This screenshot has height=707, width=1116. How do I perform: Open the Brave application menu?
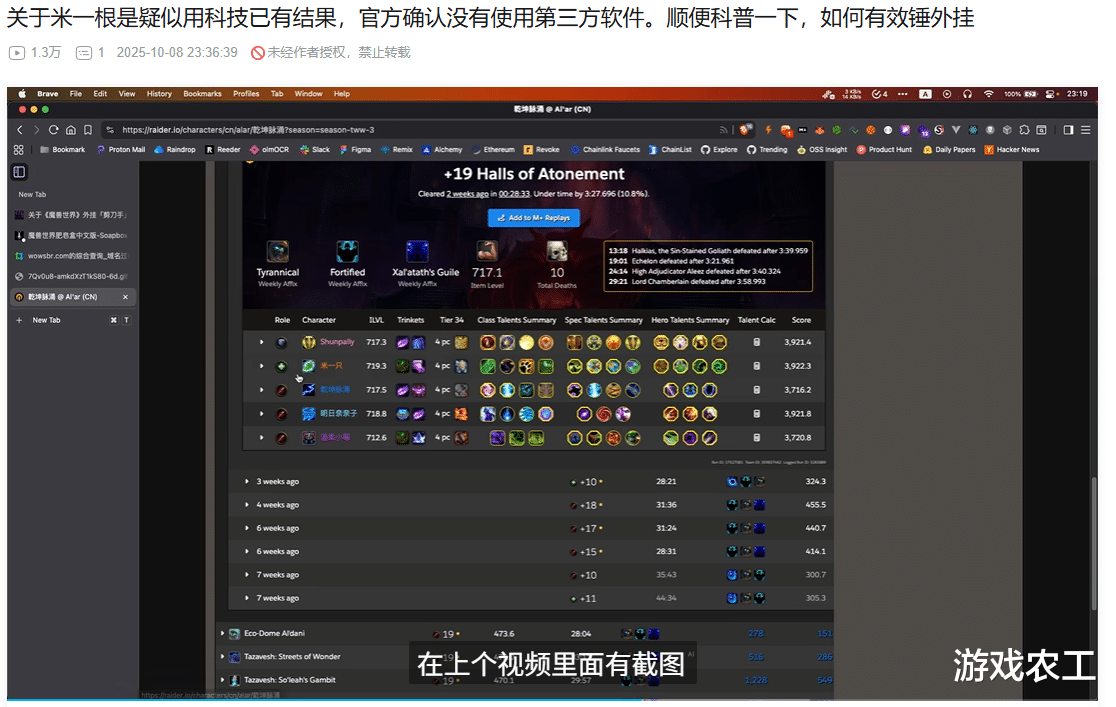48,94
